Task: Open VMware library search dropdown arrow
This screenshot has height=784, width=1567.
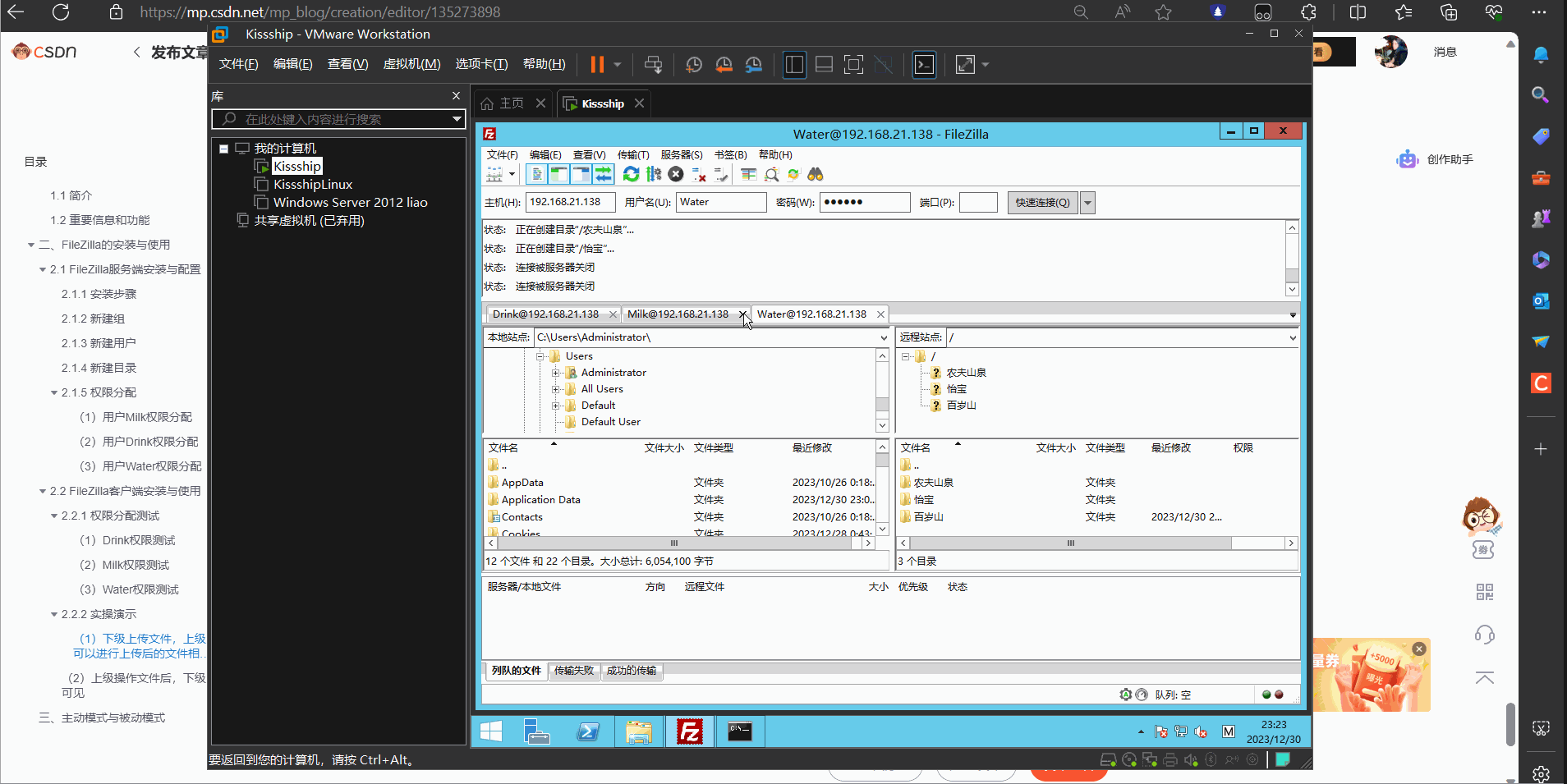Action: [x=457, y=119]
